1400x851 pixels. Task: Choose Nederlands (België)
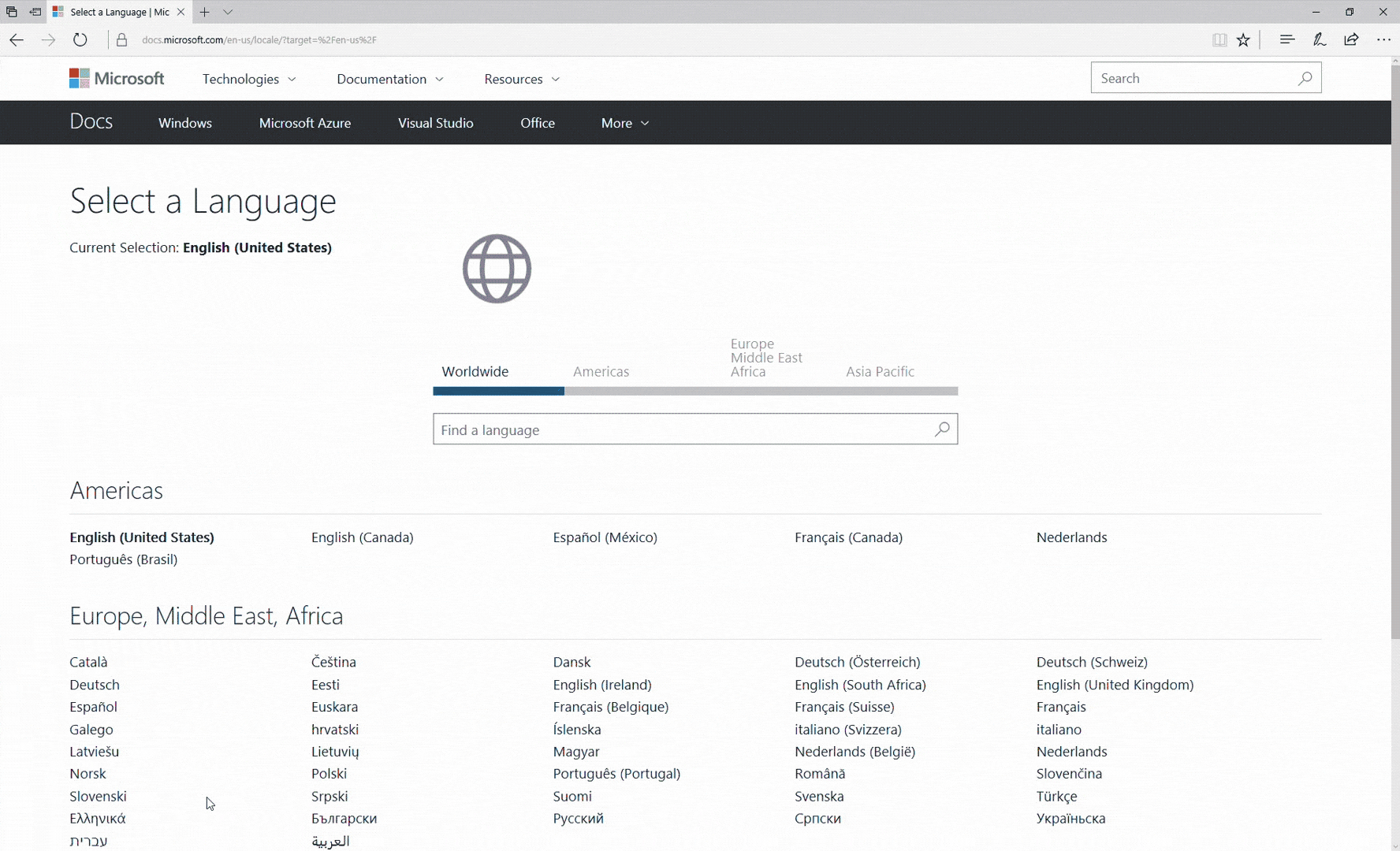(855, 752)
